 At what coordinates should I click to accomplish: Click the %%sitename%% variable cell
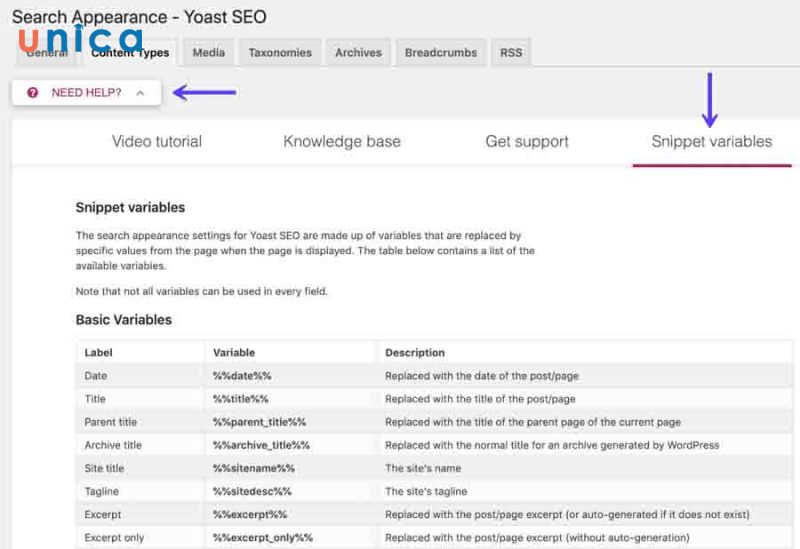254,468
